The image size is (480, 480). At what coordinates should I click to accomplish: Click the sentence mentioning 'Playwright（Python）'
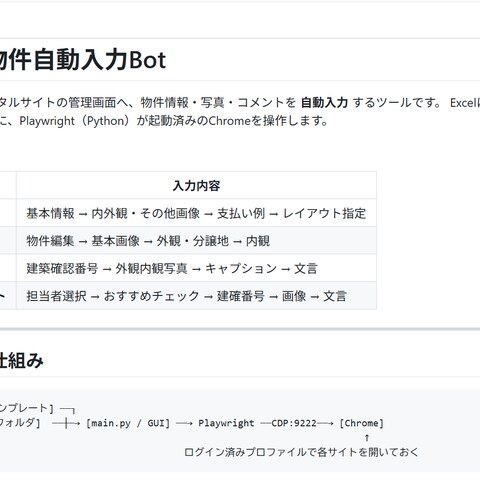(164, 121)
